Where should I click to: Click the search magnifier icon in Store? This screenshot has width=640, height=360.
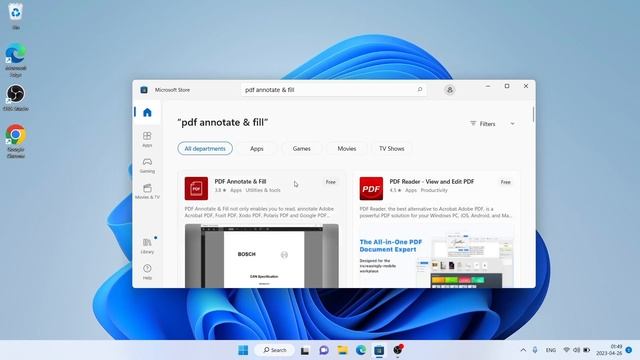pos(420,89)
